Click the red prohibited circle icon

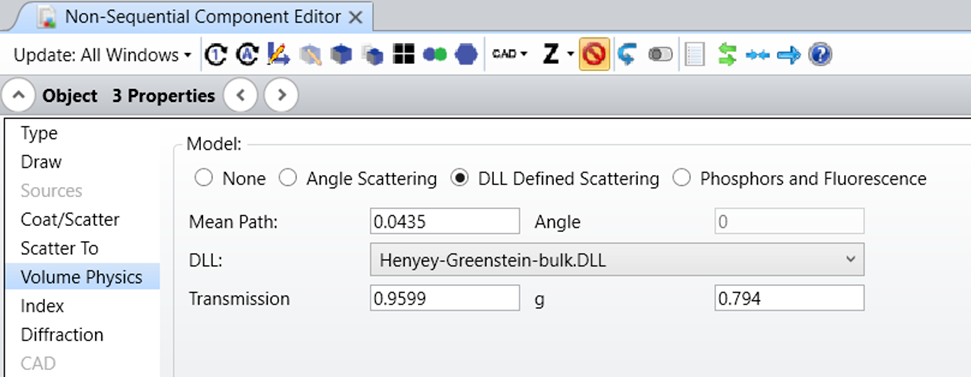tap(594, 54)
